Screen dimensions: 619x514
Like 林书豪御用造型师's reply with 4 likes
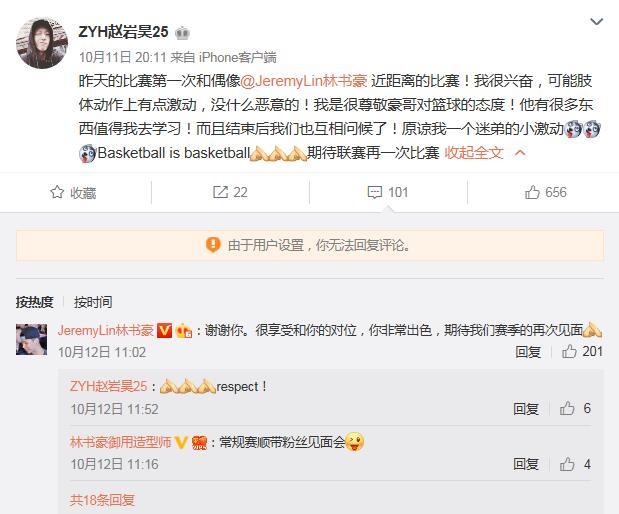pos(567,464)
